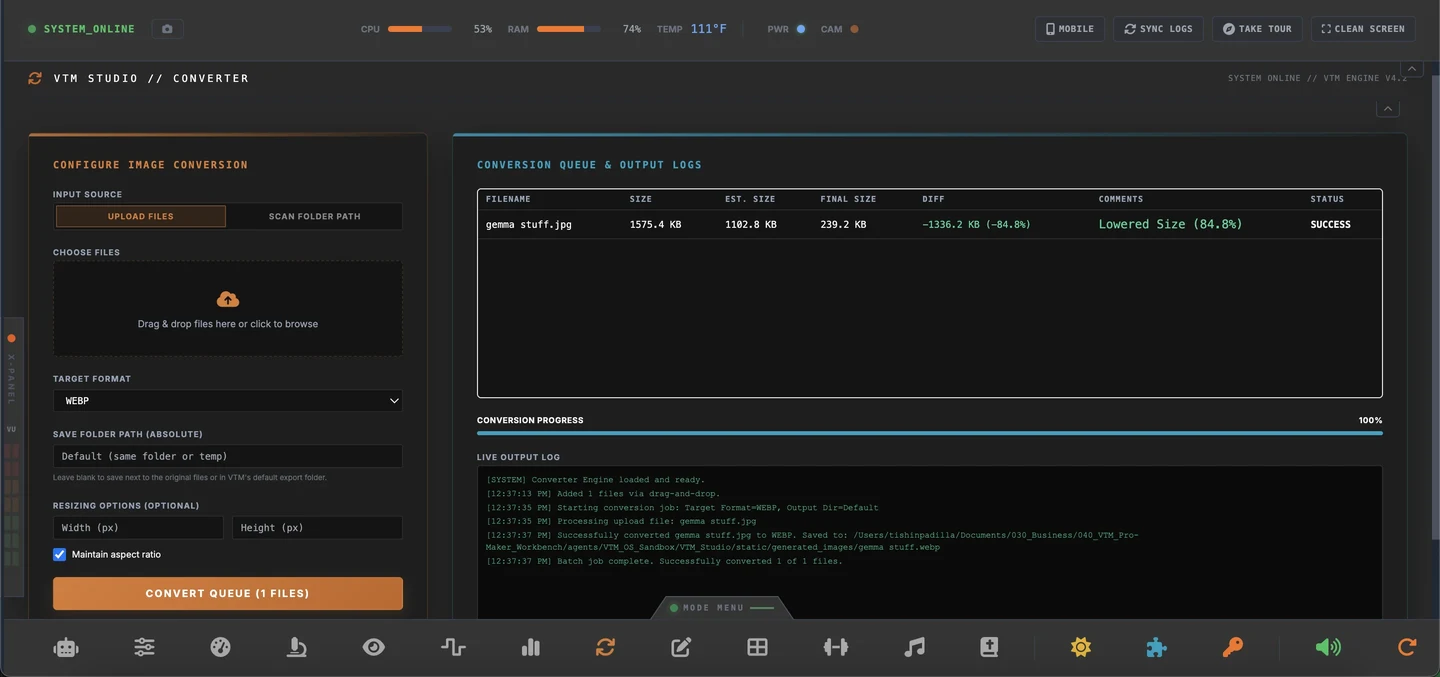Click the blue puzzle piece plugin icon
The height and width of the screenshot is (677, 1440).
pos(1156,647)
